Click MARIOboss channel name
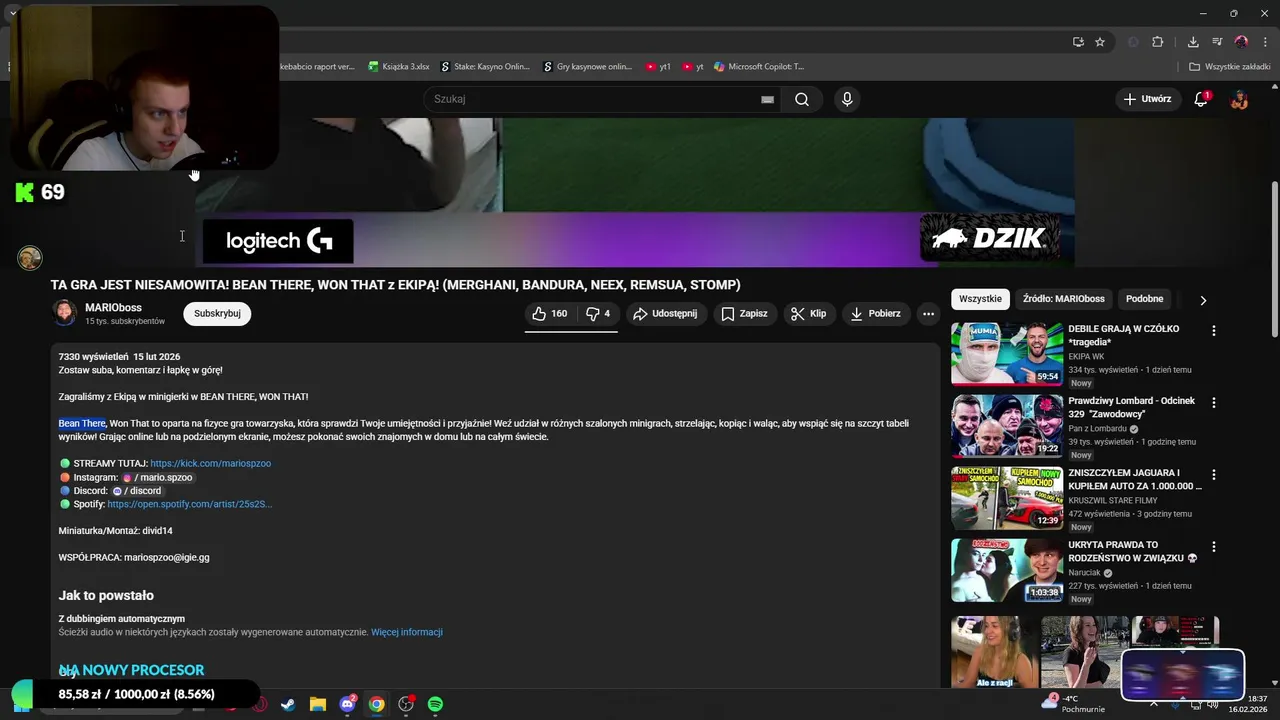1280x720 pixels. point(113,308)
